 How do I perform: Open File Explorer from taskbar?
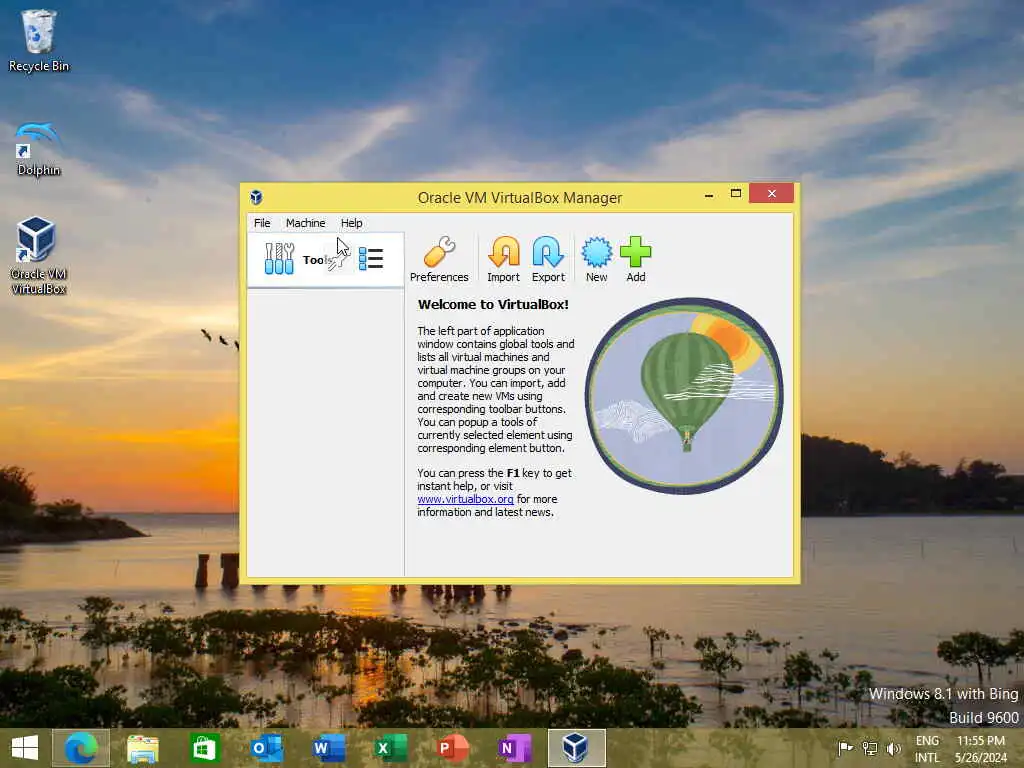(x=142, y=748)
